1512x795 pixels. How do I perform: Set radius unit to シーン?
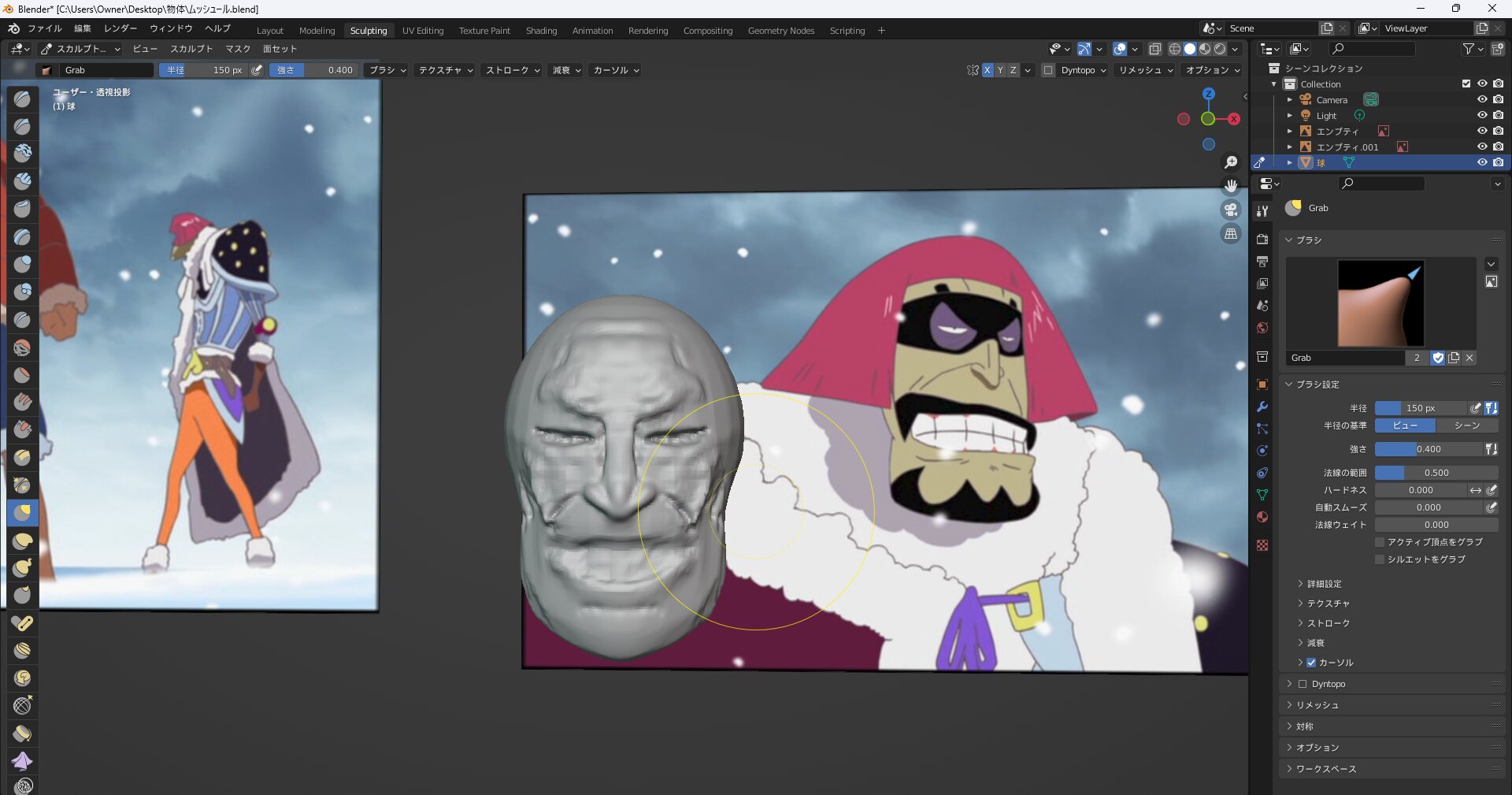[x=1466, y=425]
